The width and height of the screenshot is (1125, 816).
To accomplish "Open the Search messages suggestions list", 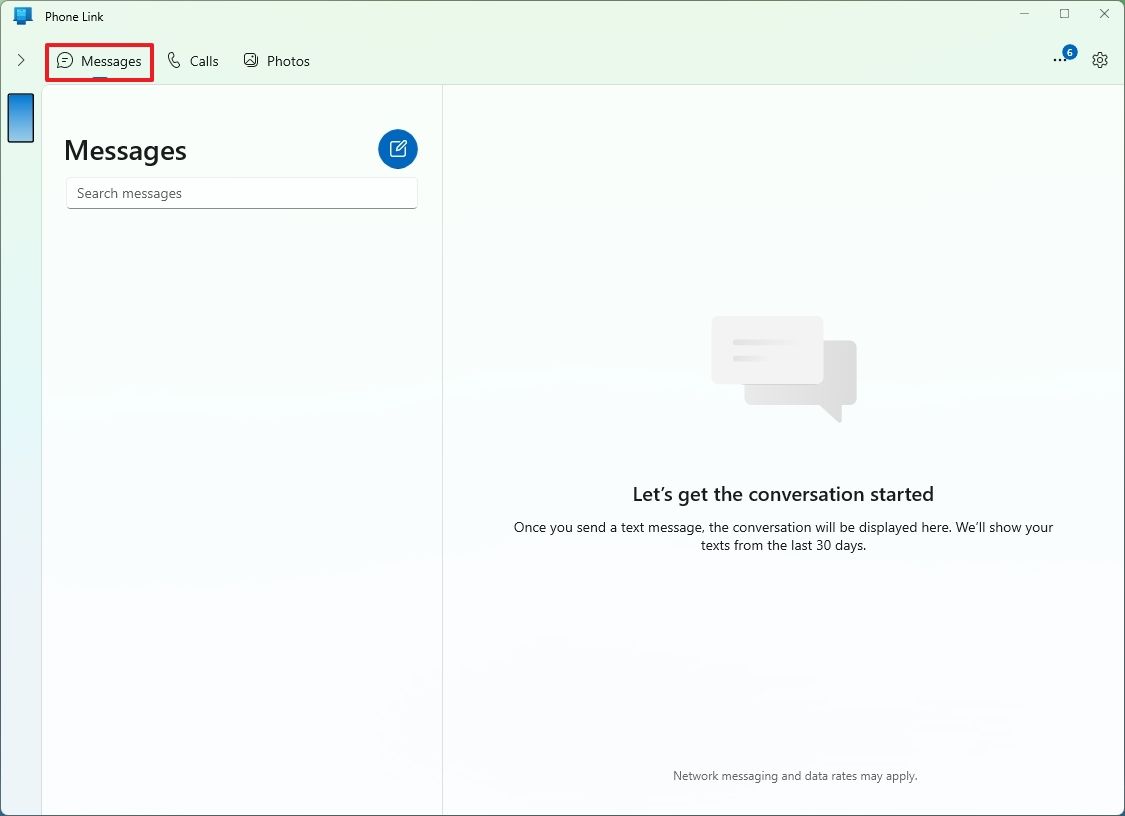I will pyautogui.click(x=241, y=193).
